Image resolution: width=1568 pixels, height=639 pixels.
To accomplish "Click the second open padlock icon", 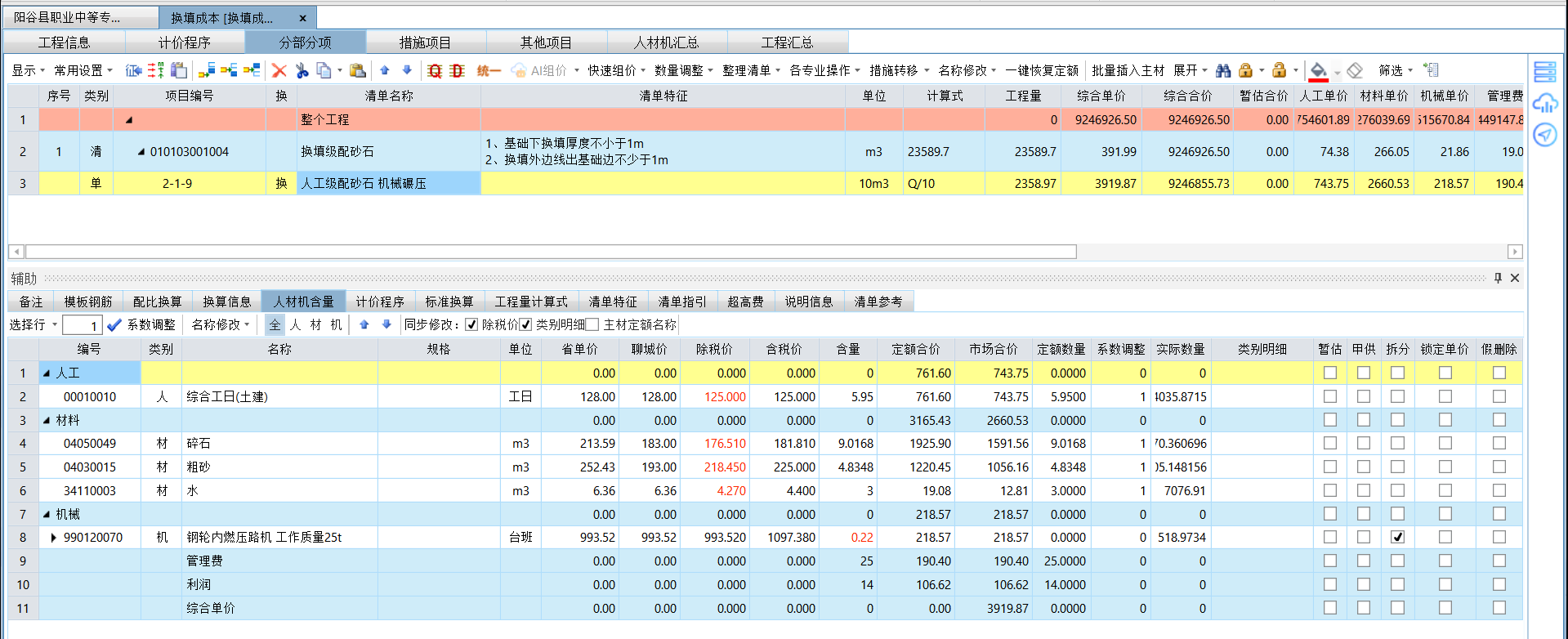I will [1280, 71].
